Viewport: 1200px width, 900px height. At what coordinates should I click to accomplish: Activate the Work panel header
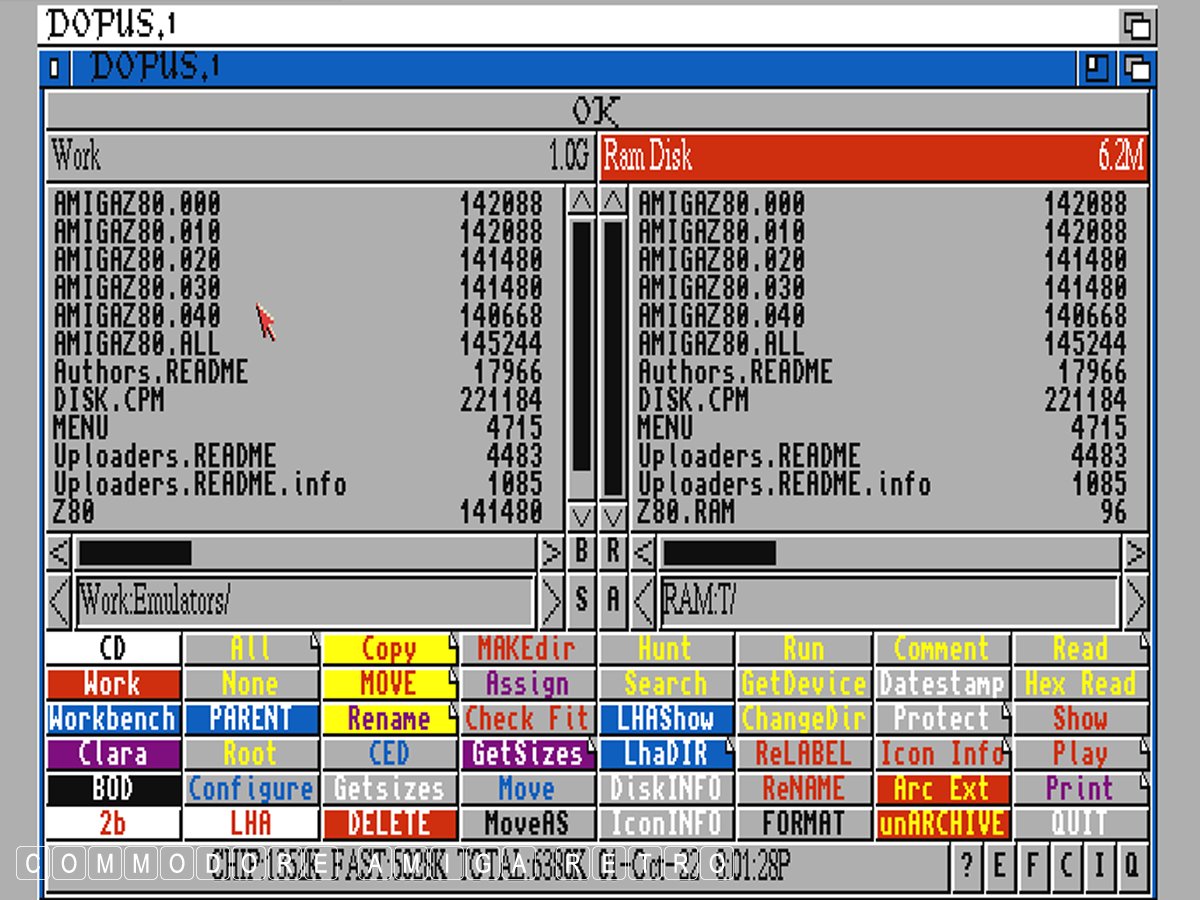coord(320,157)
